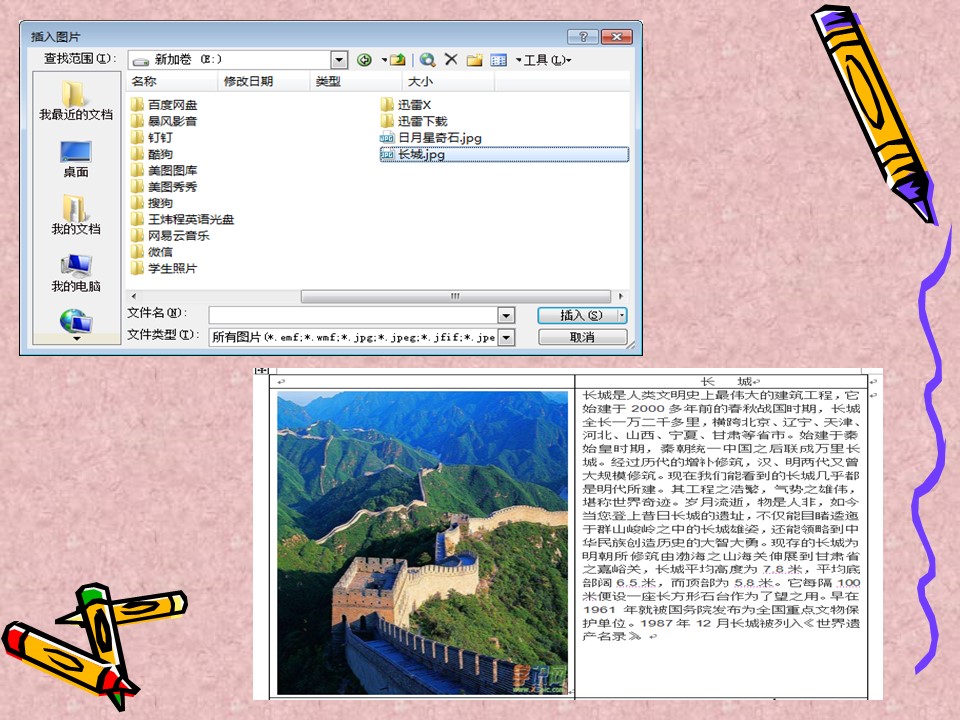Click the 长 城 title in the table
Viewport: 960px width, 720px height.
726,381
